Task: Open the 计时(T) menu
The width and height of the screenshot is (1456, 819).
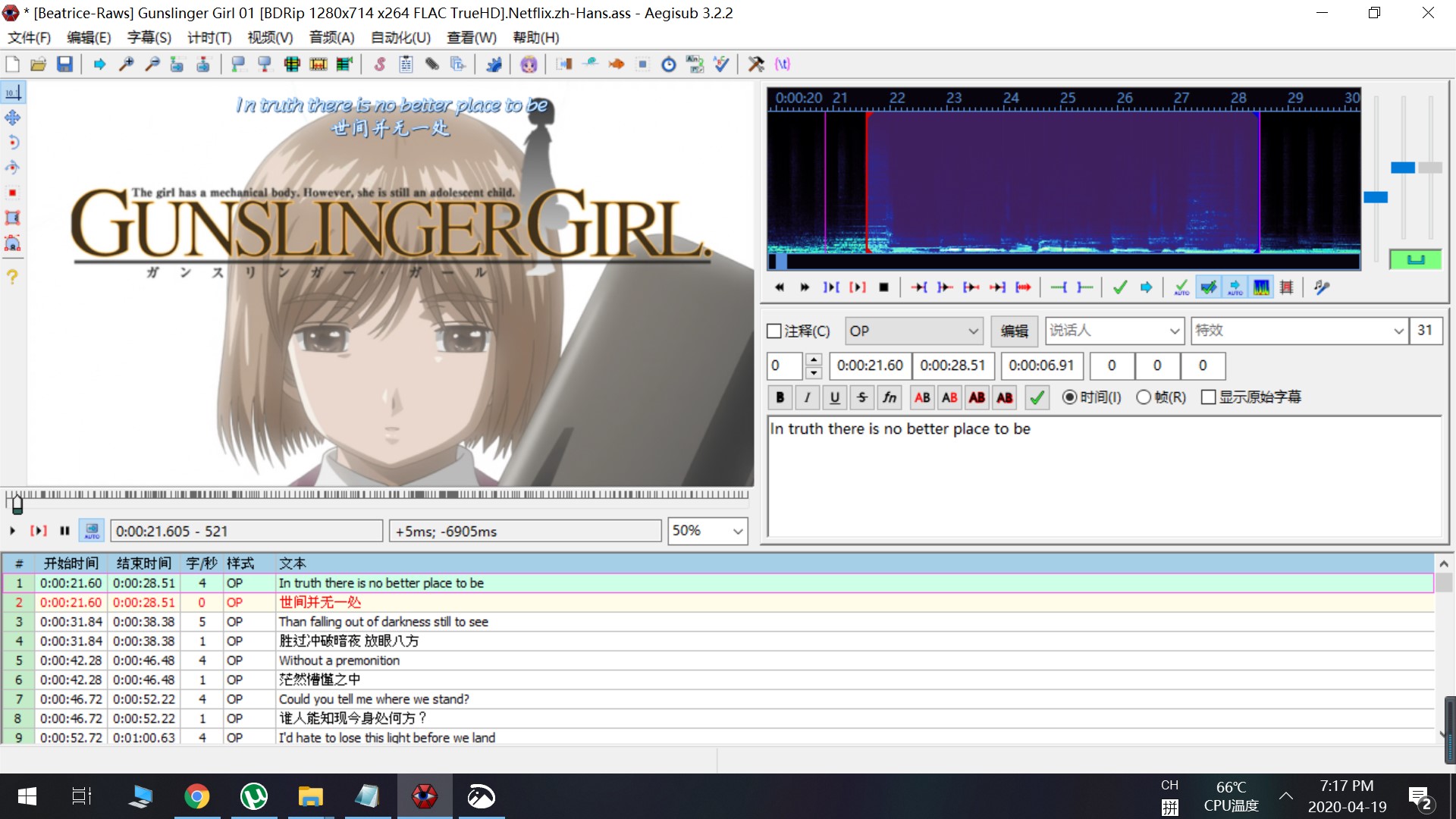Action: (209, 38)
